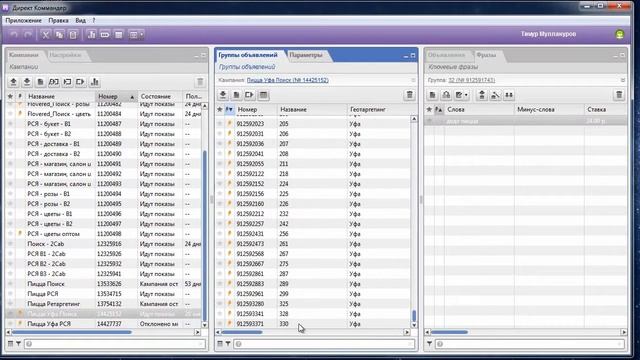Open statistics chart icon in top toolbar
The height and width of the screenshot is (360, 640).
click(x=91, y=35)
